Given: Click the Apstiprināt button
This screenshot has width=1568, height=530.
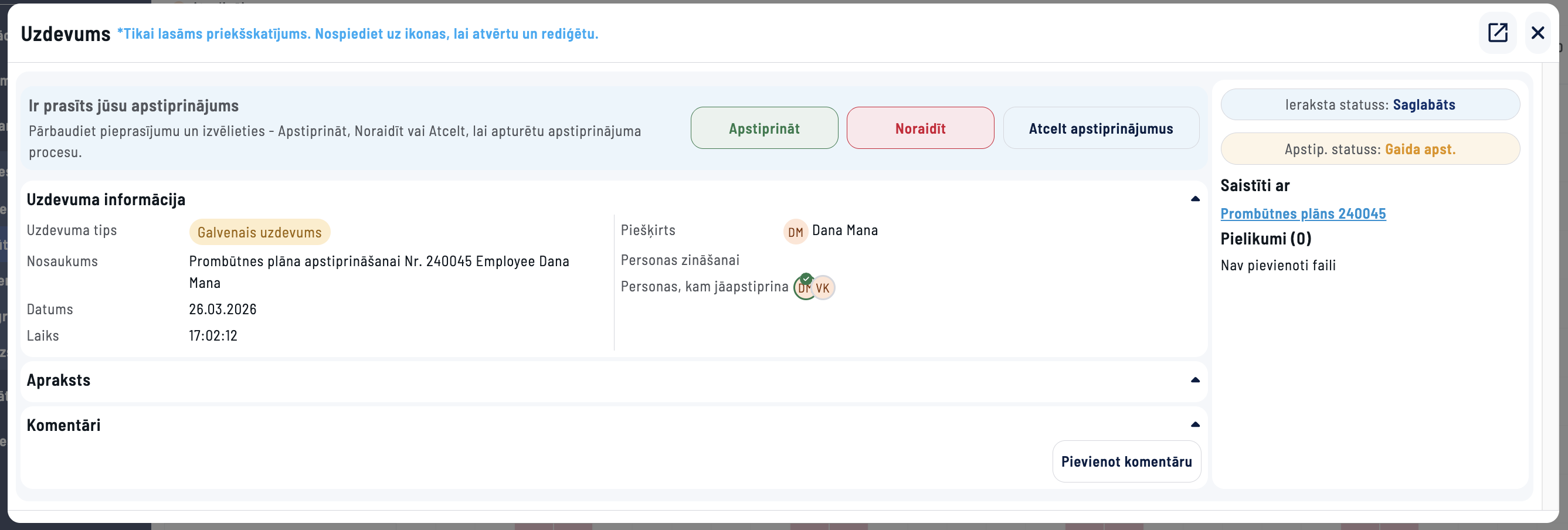Looking at the screenshot, I should pos(764,128).
